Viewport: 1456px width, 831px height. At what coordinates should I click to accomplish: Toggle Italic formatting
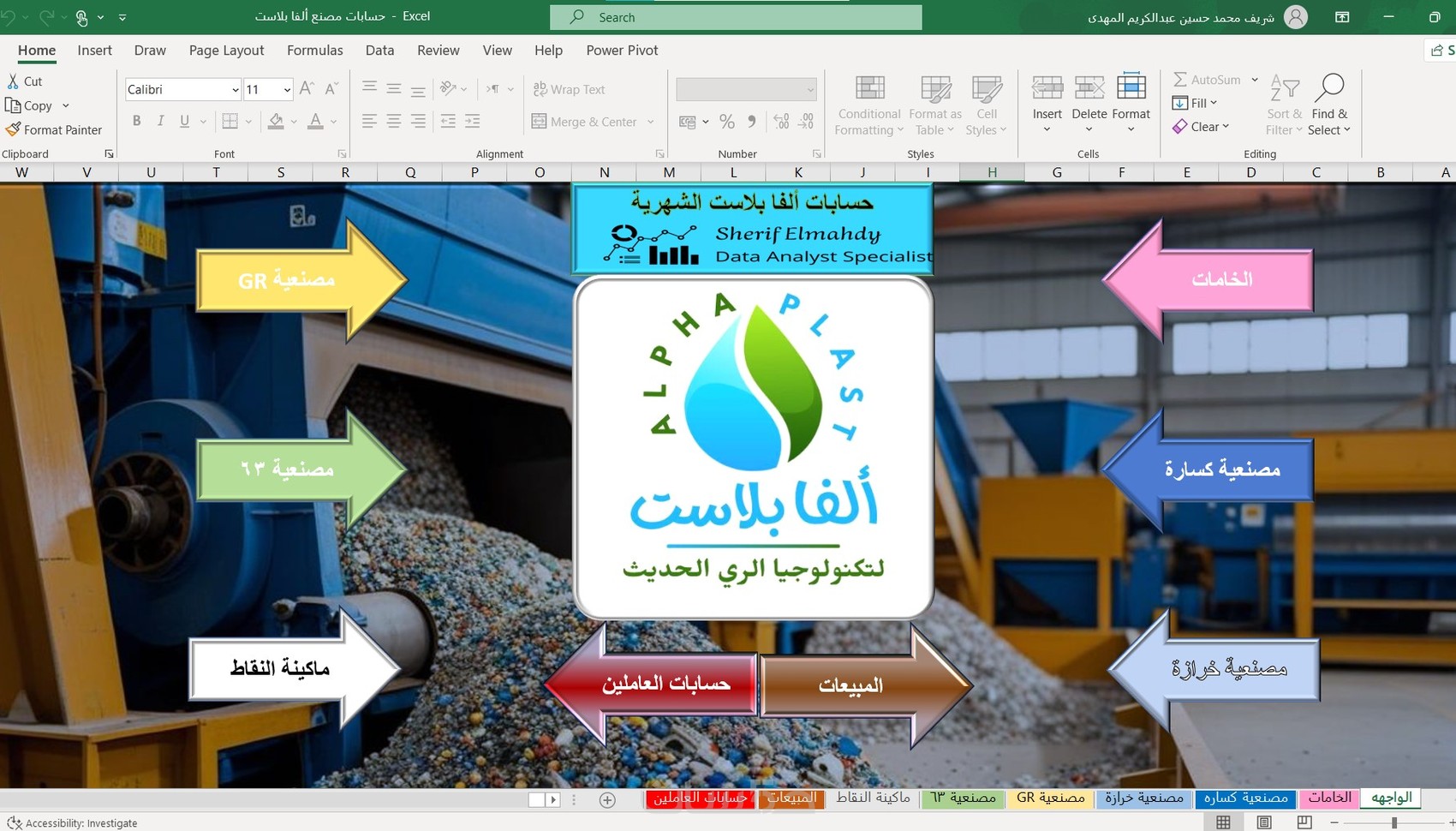point(160,122)
